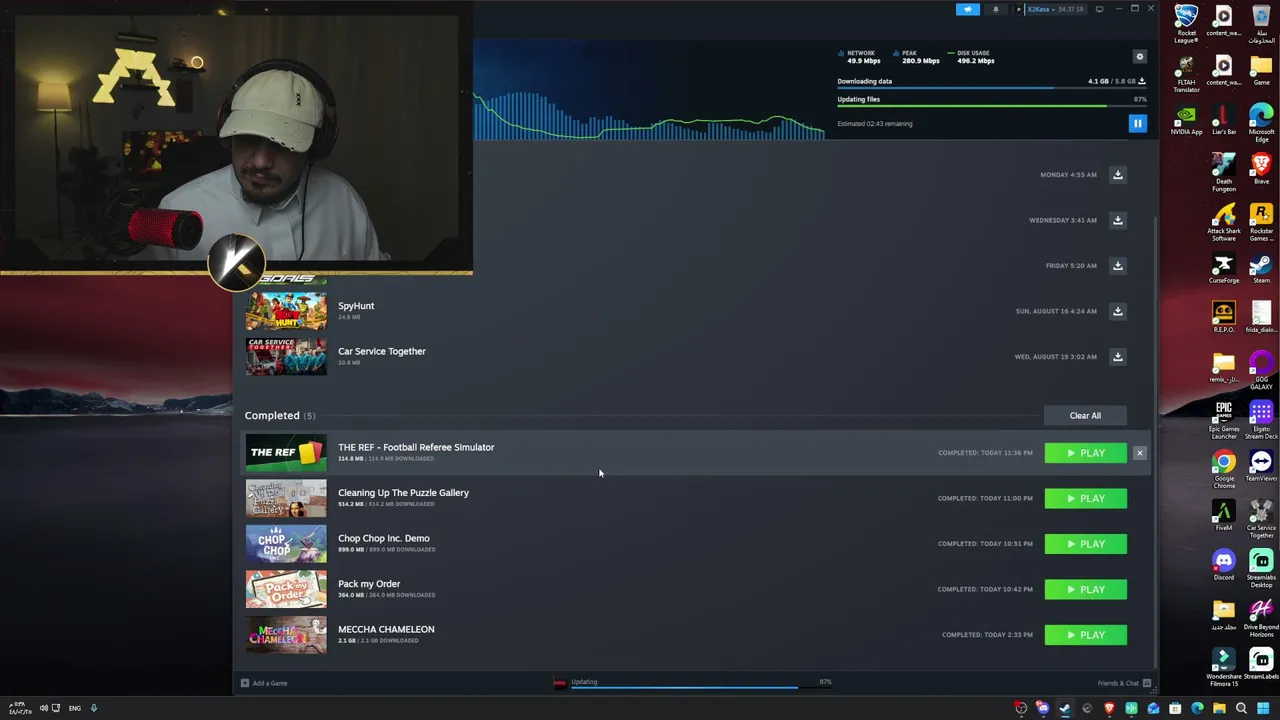The height and width of the screenshot is (720, 1280).
Task: Play THE REF - Football Referee Simulator
Action: (x=1086, y=453)
